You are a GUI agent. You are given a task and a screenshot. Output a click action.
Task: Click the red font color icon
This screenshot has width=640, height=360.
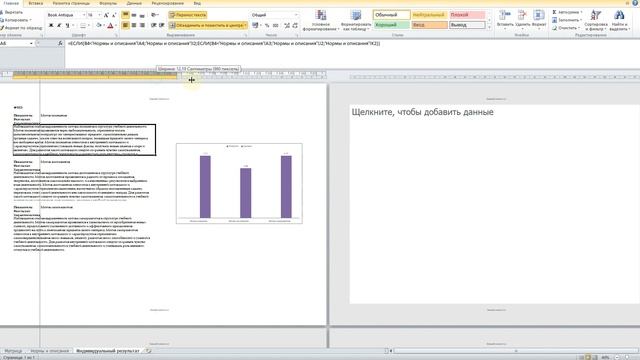click(110, 25)
